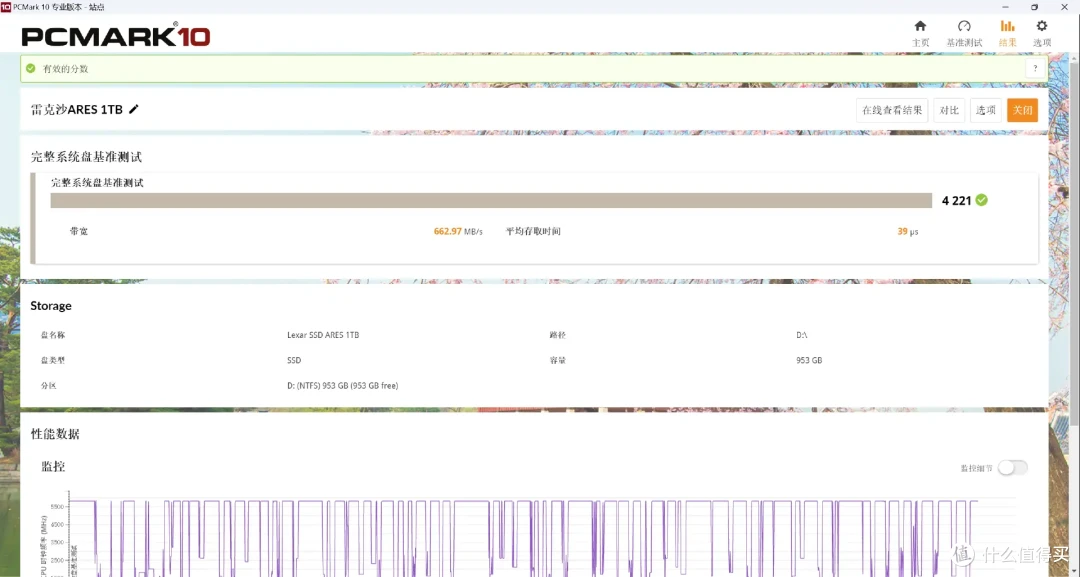Viewport: 1080px width, 577px height.
Task: Click the Storage section heading
Action: (x=51, y=306)
